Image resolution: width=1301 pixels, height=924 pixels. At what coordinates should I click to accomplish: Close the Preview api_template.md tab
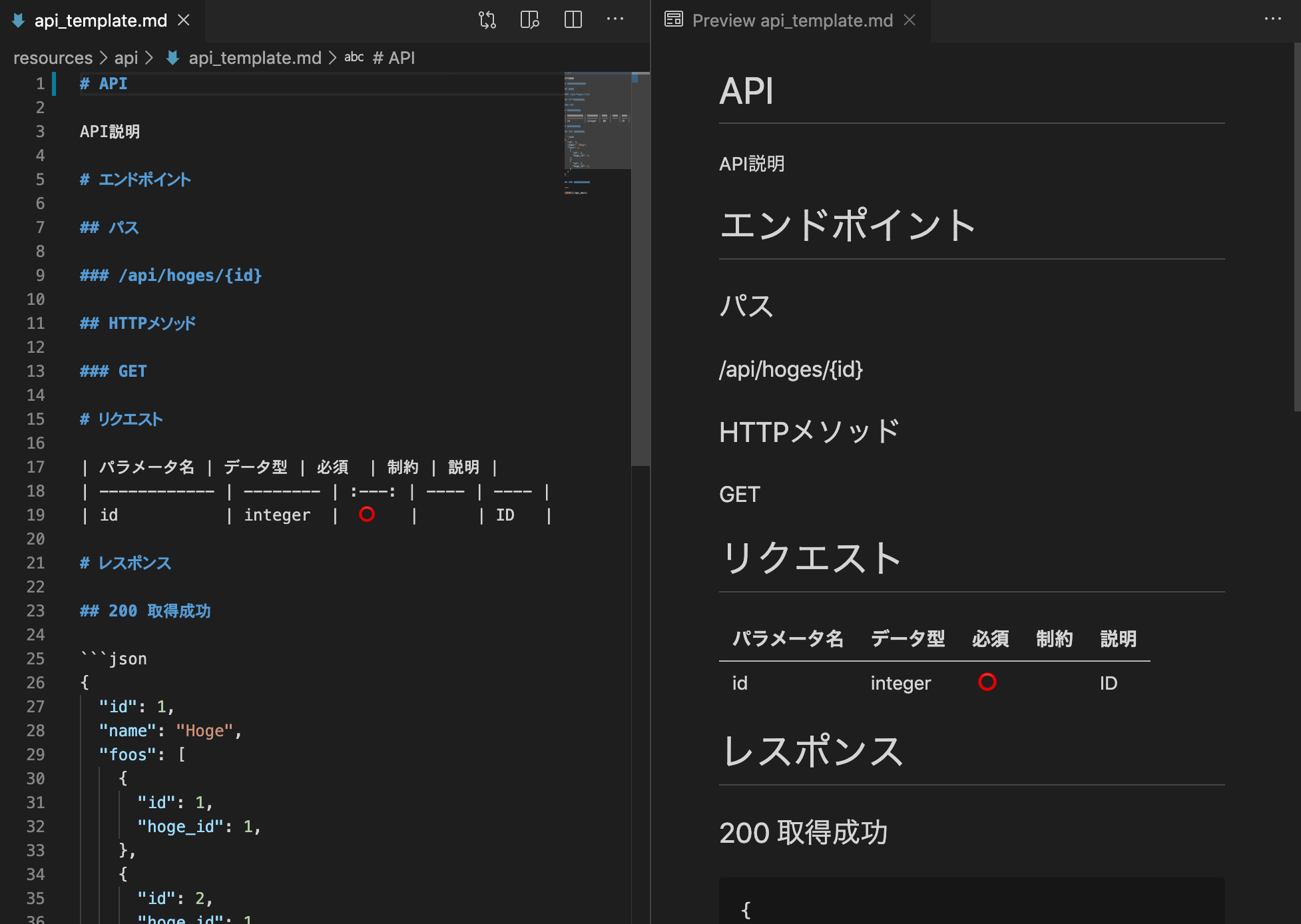(910, 20)
